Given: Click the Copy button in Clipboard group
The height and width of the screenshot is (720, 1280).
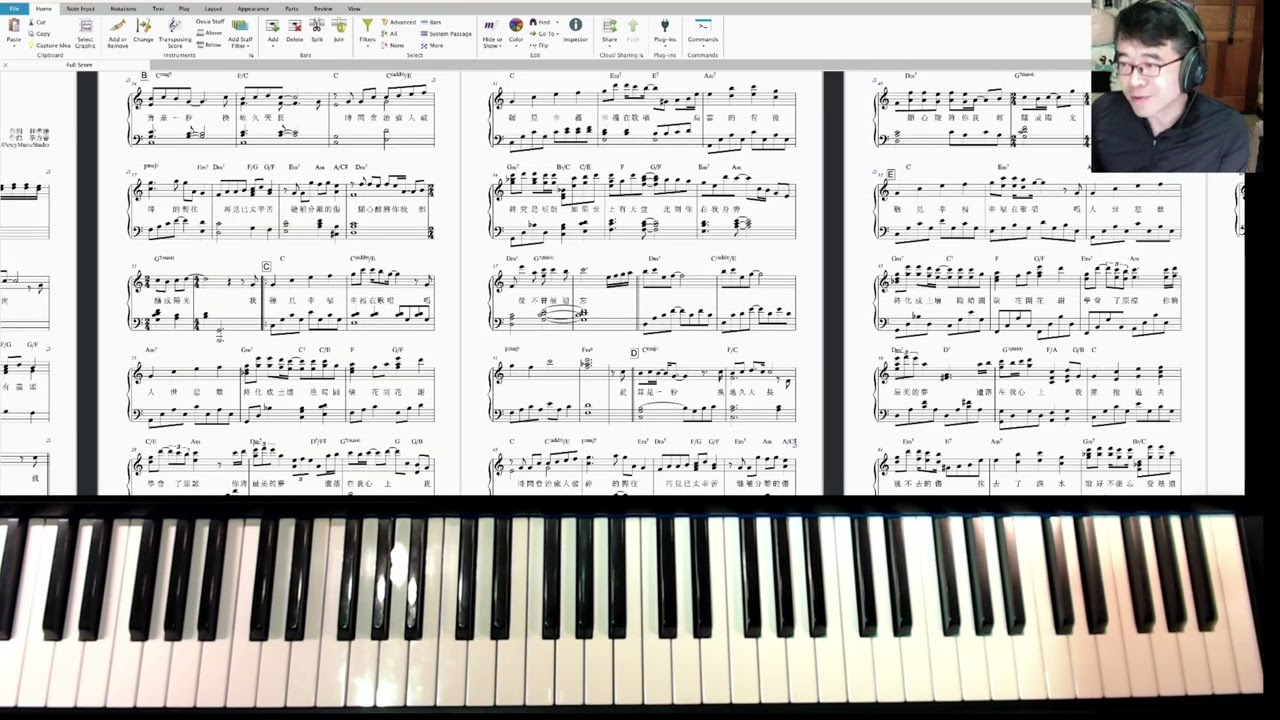Looking at the screenshot, I should (39, 34).
